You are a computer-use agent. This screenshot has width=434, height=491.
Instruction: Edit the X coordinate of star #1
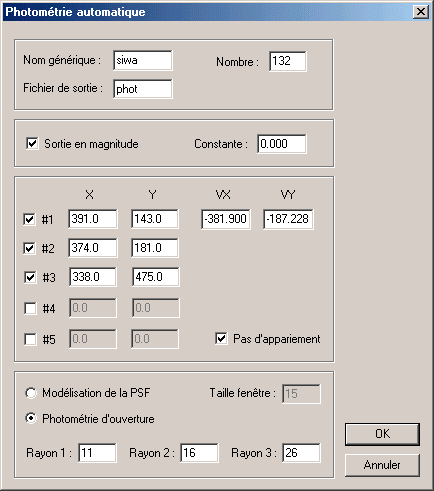coord(93,219)
